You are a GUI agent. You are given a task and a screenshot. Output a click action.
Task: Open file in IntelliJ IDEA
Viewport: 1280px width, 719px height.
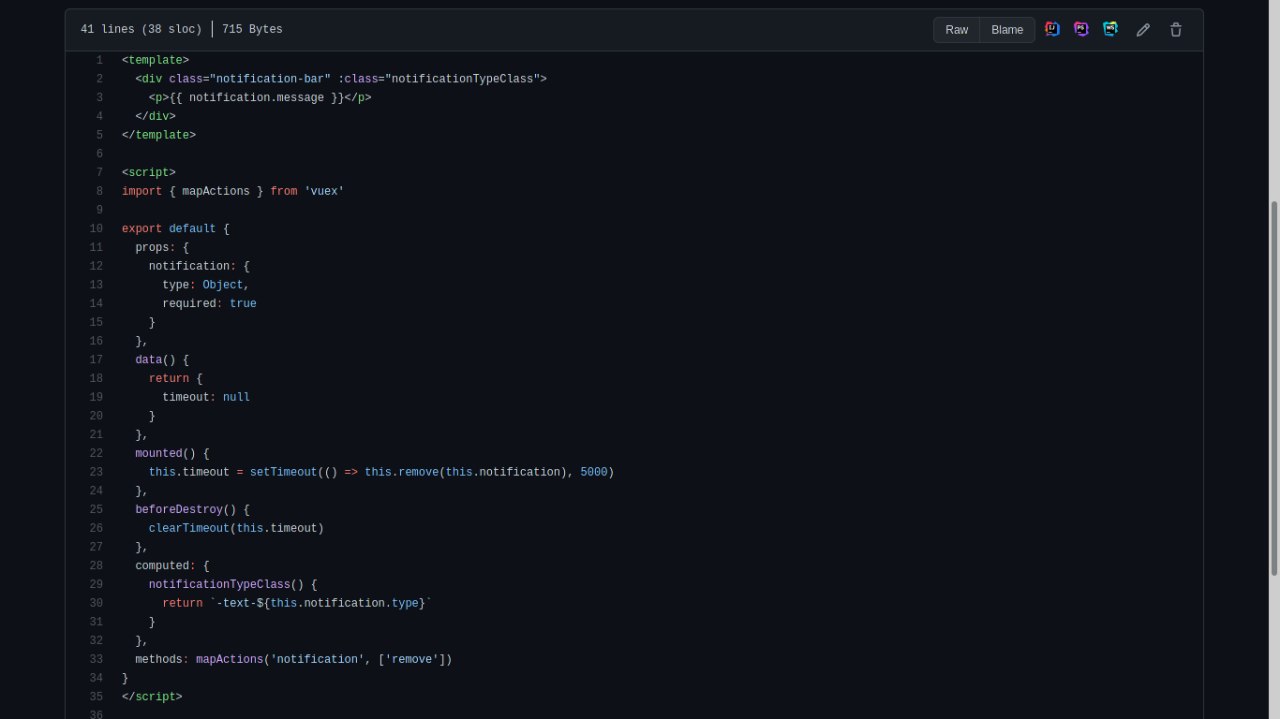point(1052,29)
